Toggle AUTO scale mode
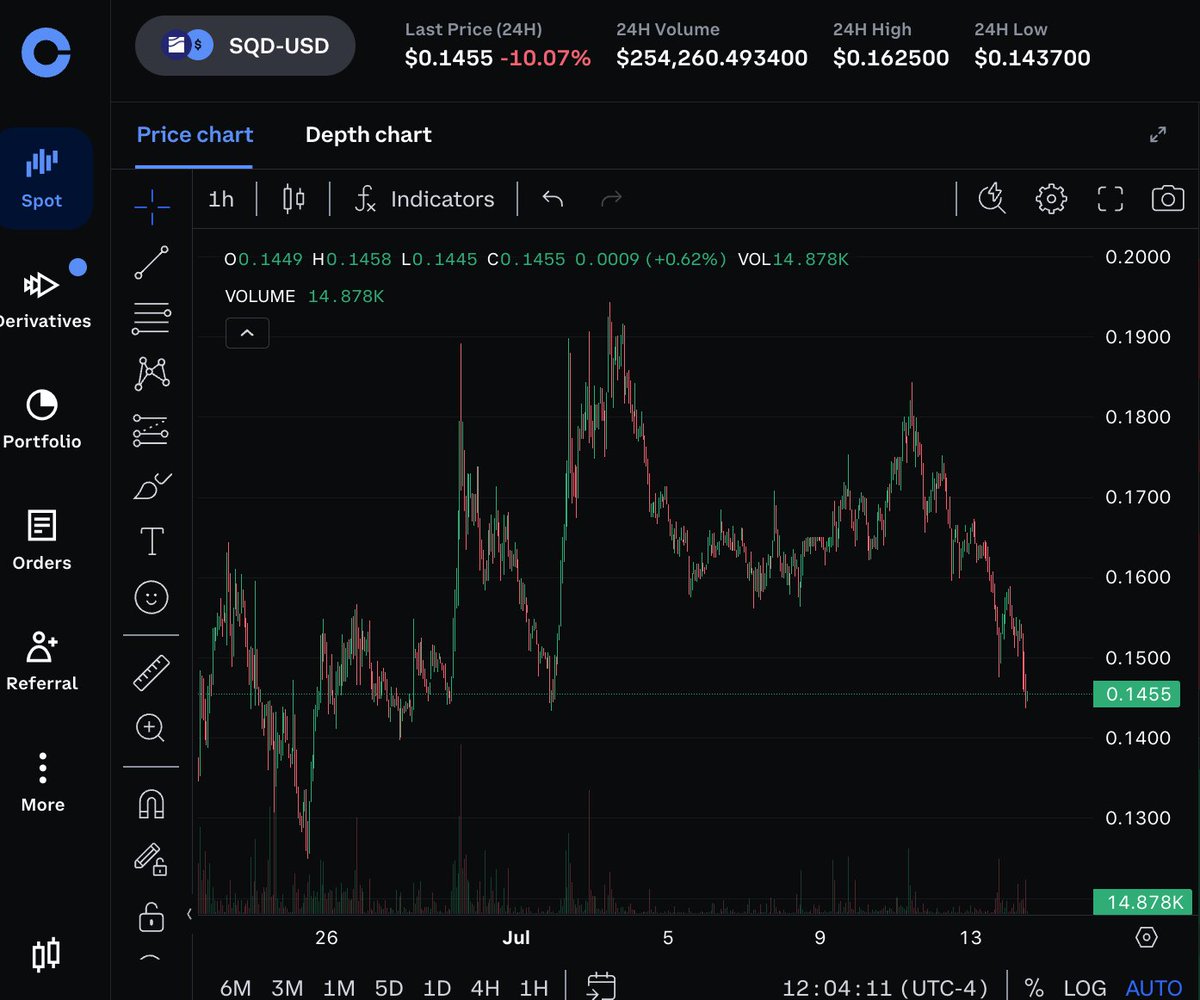Image resolution: width=1200 pixels, height=1000 pixels. pos(1154,988)
